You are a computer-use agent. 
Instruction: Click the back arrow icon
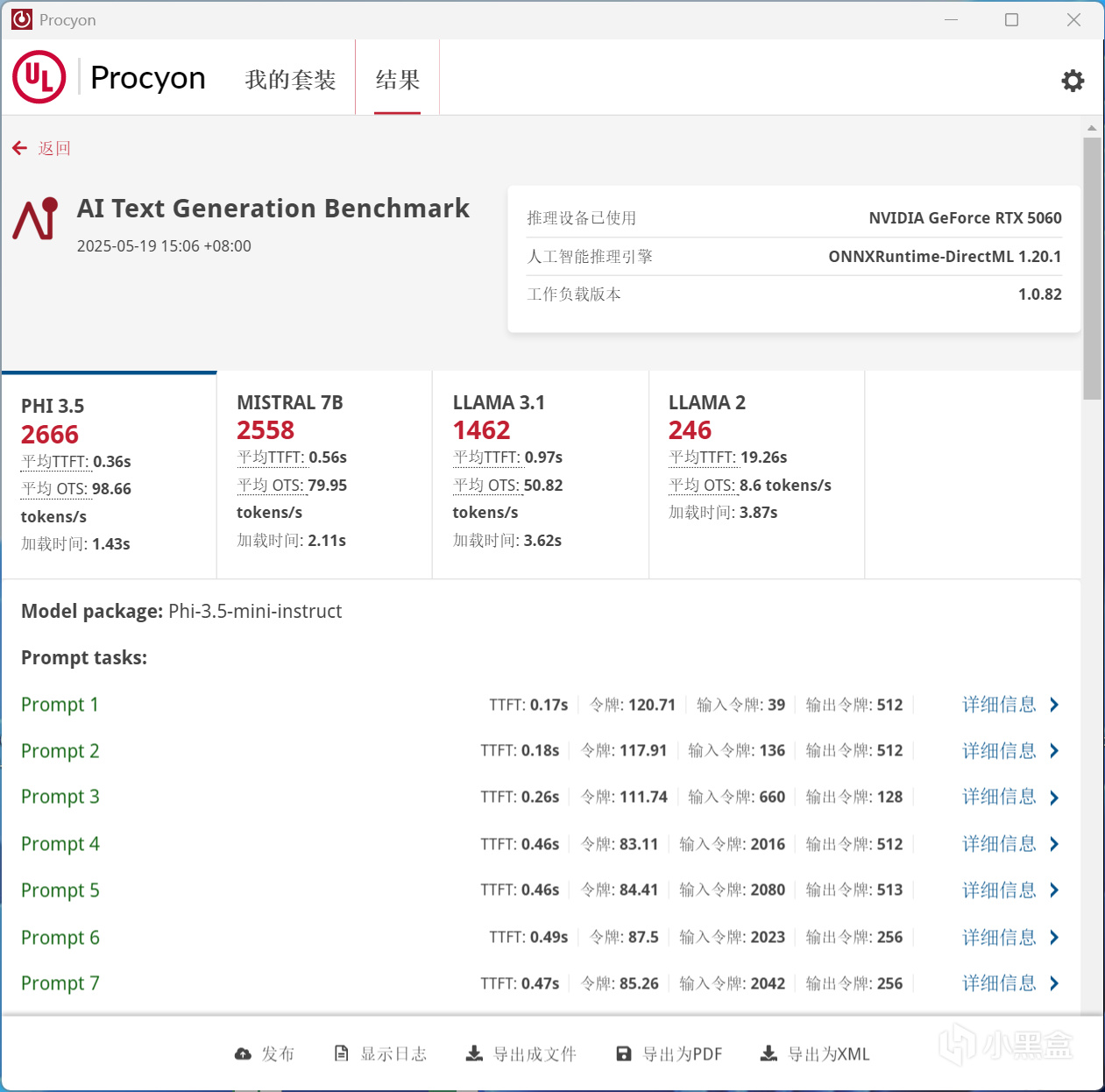tap(19, 147)
